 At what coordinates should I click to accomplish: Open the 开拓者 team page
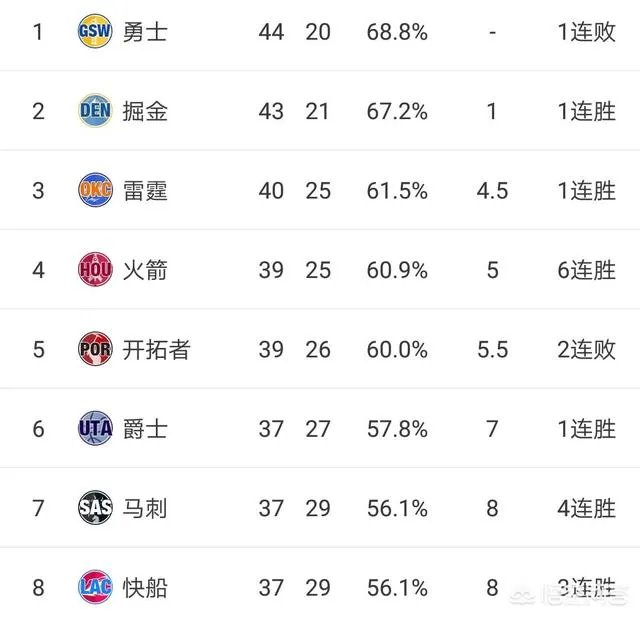[x=157, y=349]
